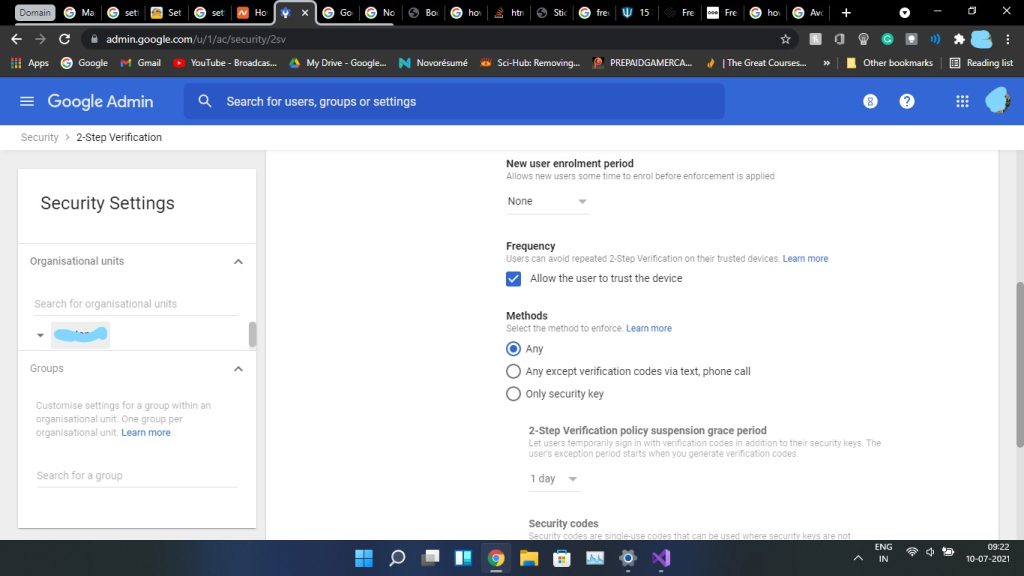Click Learn more link under Methods
This screenshot has width=1024, height=576.
coord(648,328)
